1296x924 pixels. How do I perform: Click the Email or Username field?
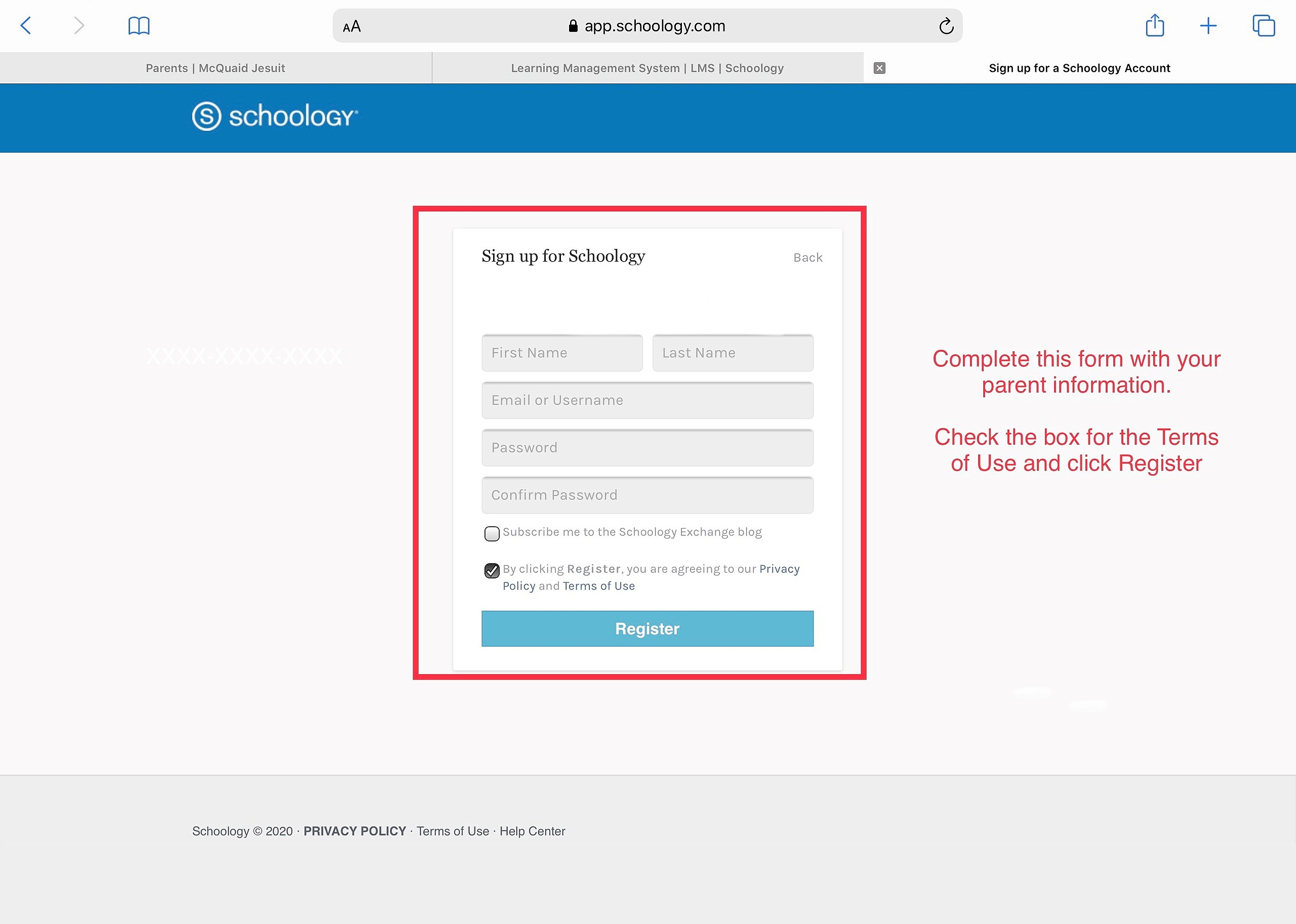tap(647, 400)
